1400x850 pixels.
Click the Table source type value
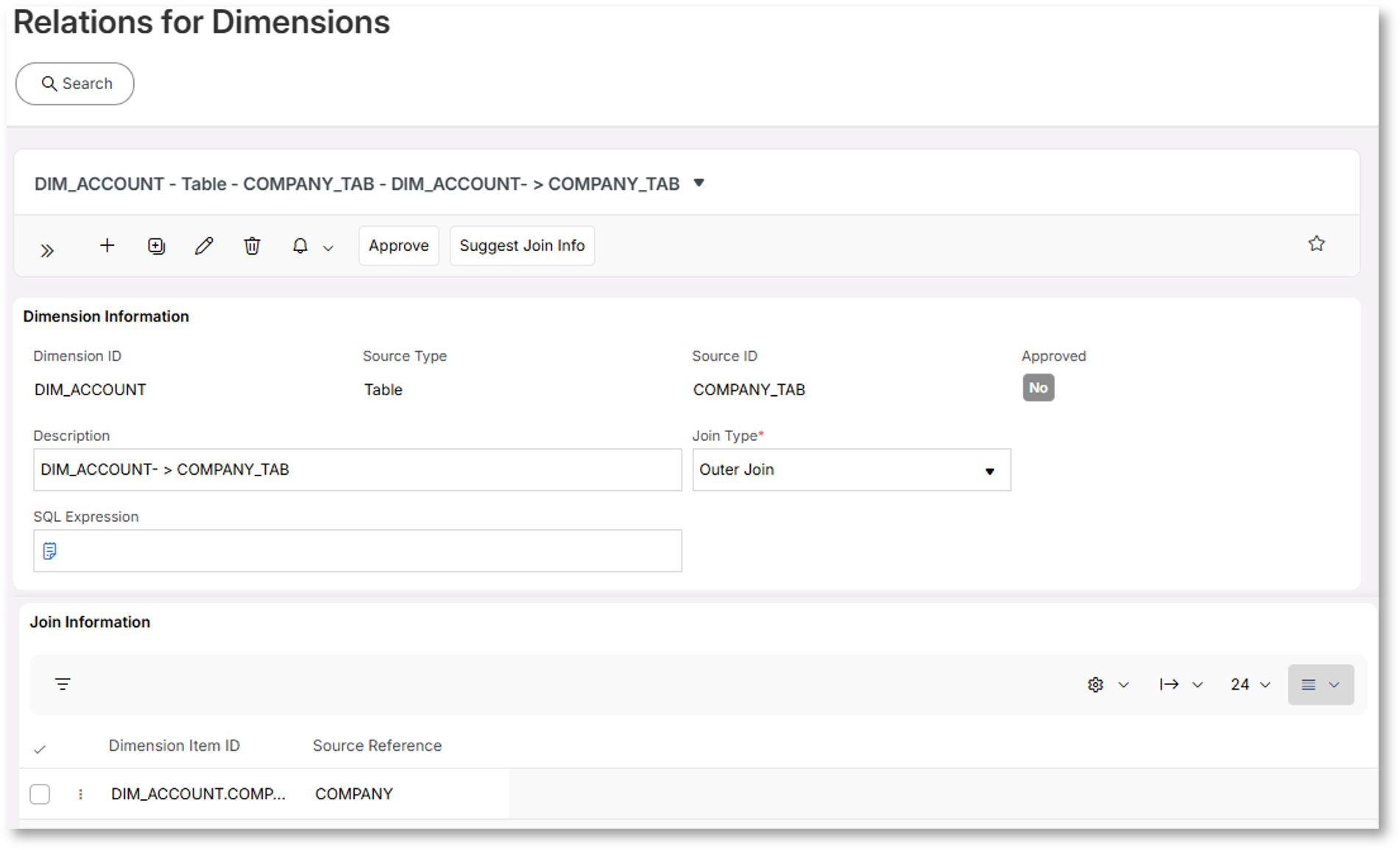coord(383,389)
